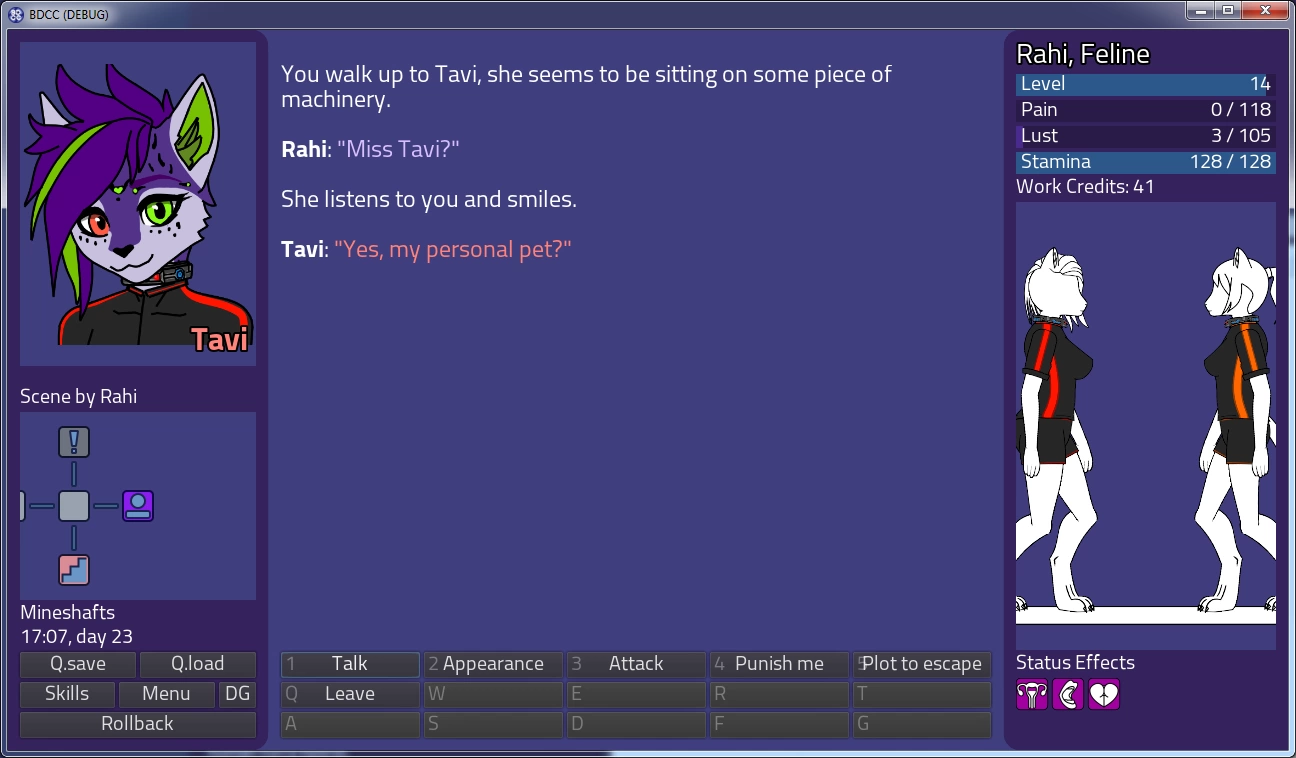
Task: Click the fertility status effect icon
Action: tap(1032, 694)
